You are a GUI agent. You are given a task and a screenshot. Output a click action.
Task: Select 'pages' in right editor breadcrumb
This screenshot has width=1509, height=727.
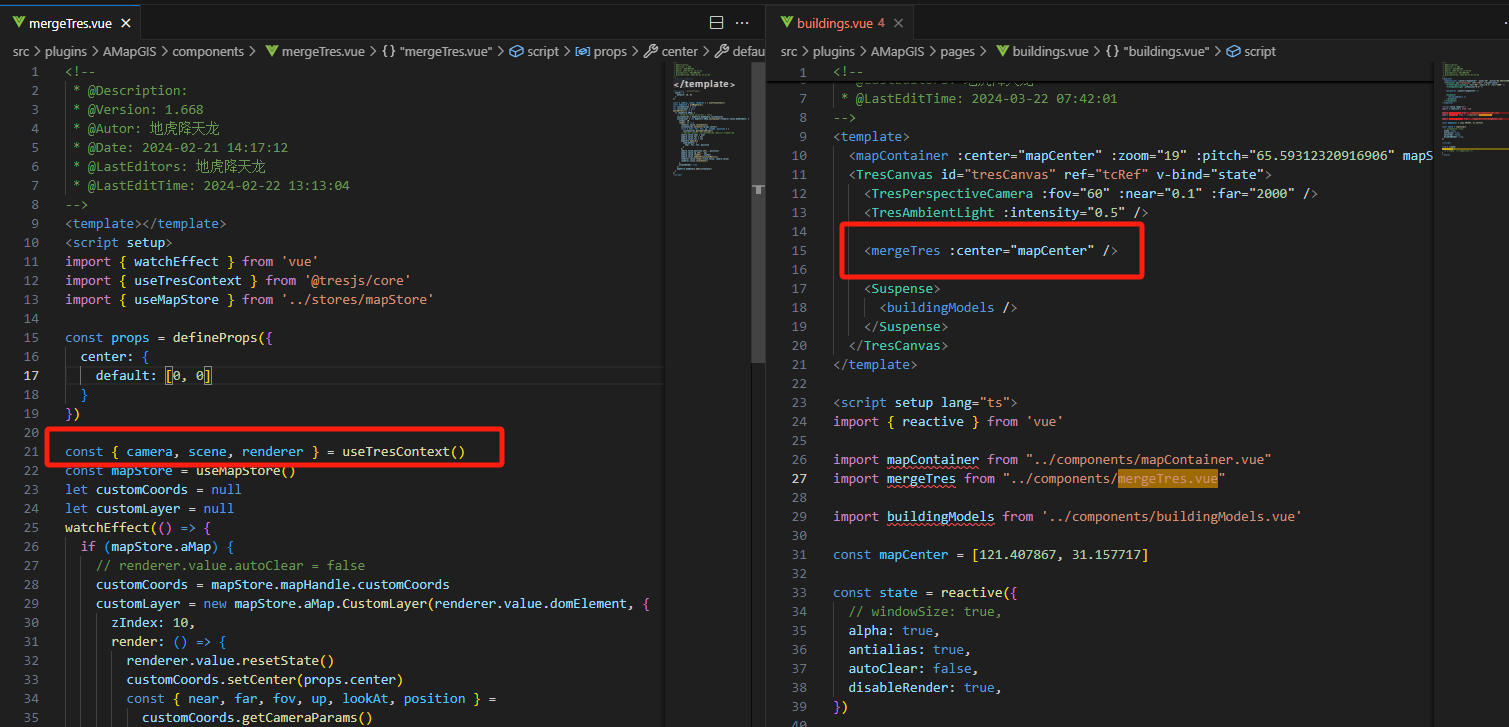[x=957, y=51]
